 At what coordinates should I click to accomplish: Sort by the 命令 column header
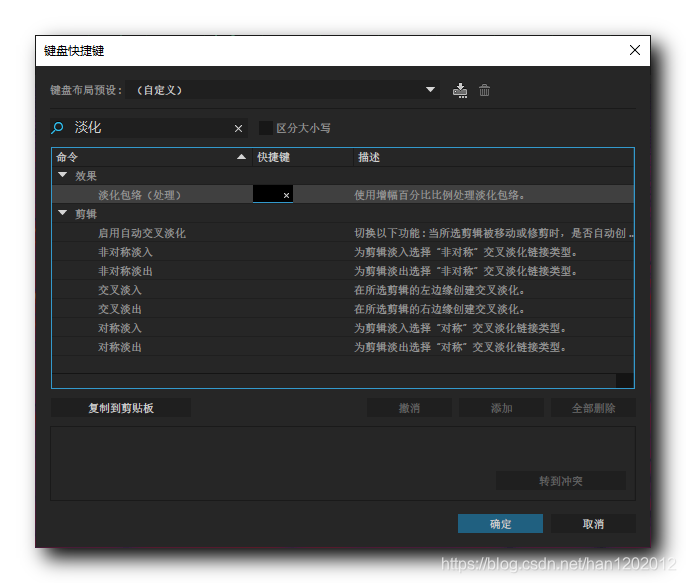[151, 157]
